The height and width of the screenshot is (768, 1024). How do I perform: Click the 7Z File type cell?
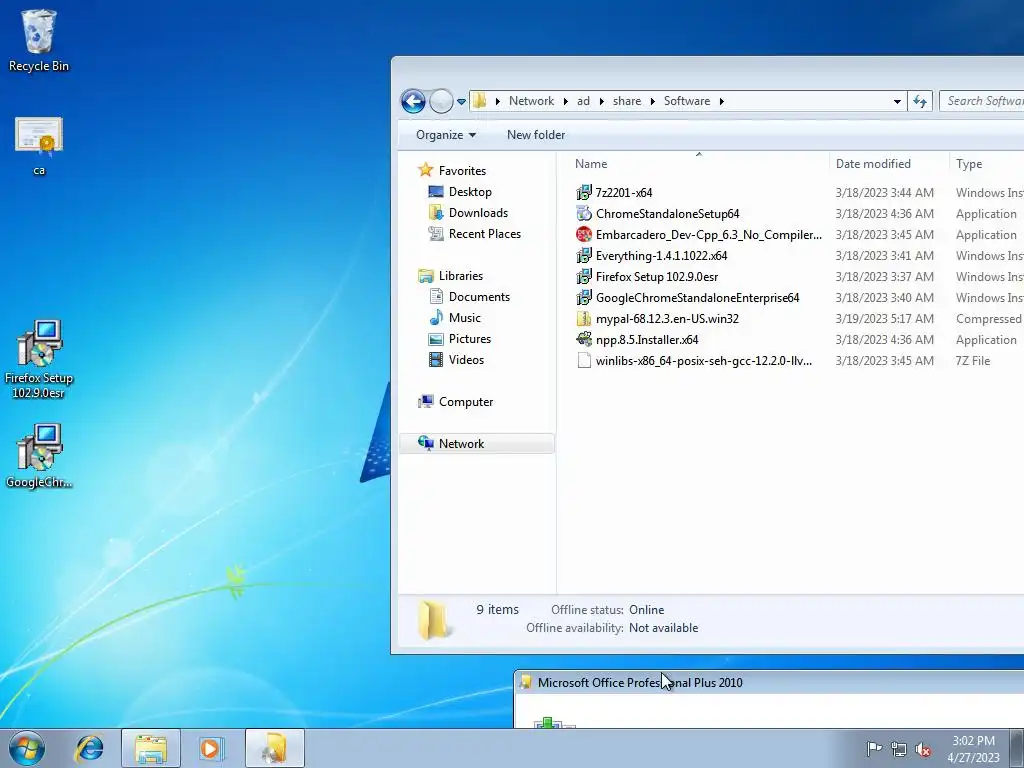point(973,360)
